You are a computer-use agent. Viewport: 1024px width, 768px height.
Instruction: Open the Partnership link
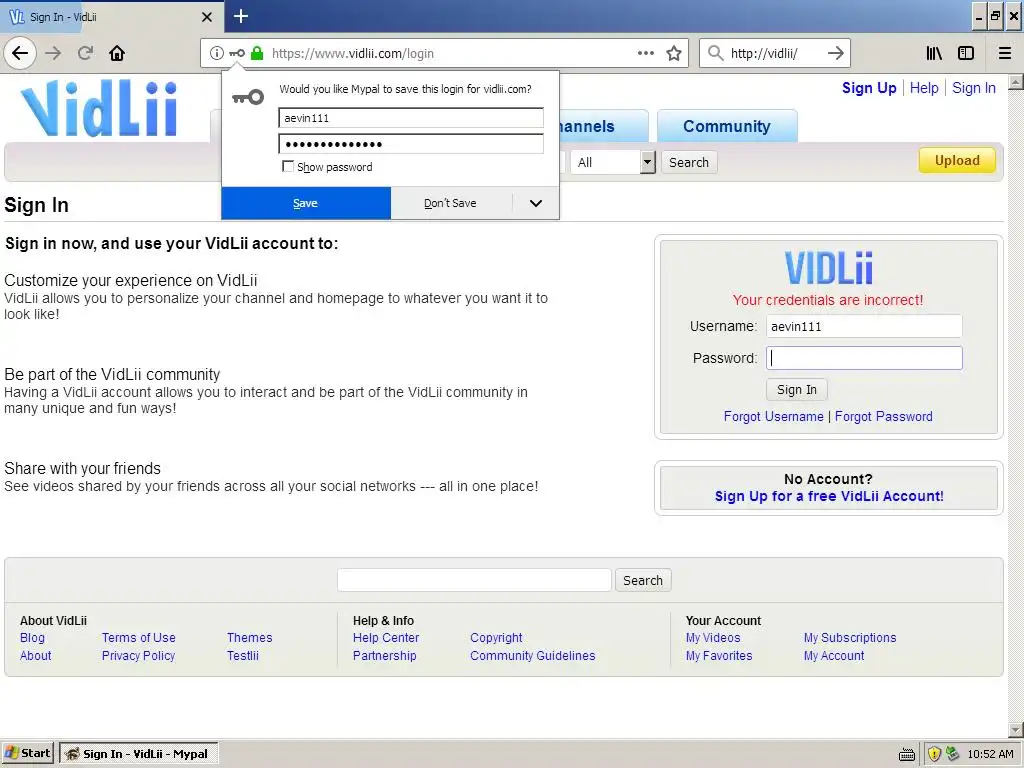click(385, 656)
